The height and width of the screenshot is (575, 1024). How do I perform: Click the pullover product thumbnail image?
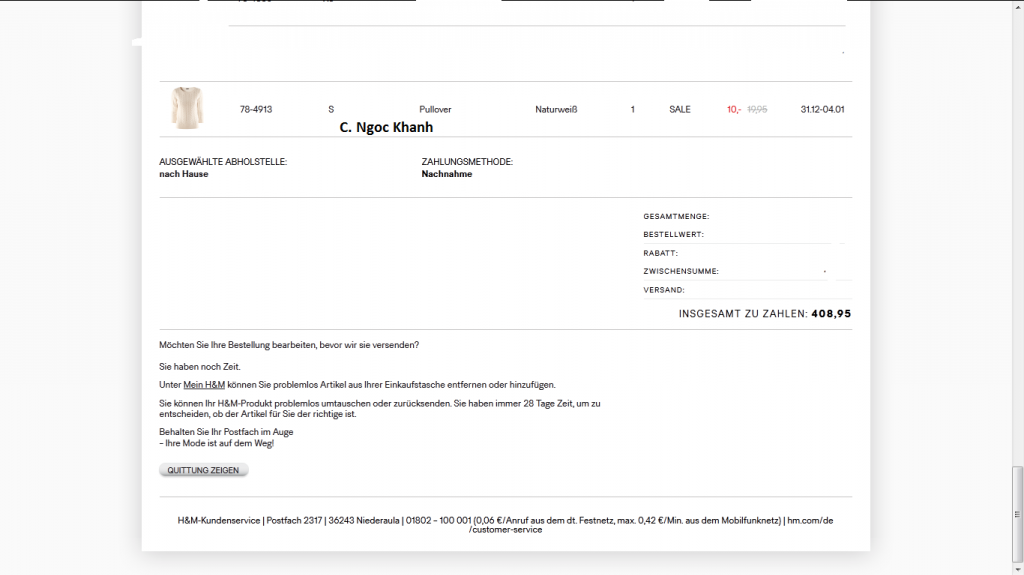185,108
